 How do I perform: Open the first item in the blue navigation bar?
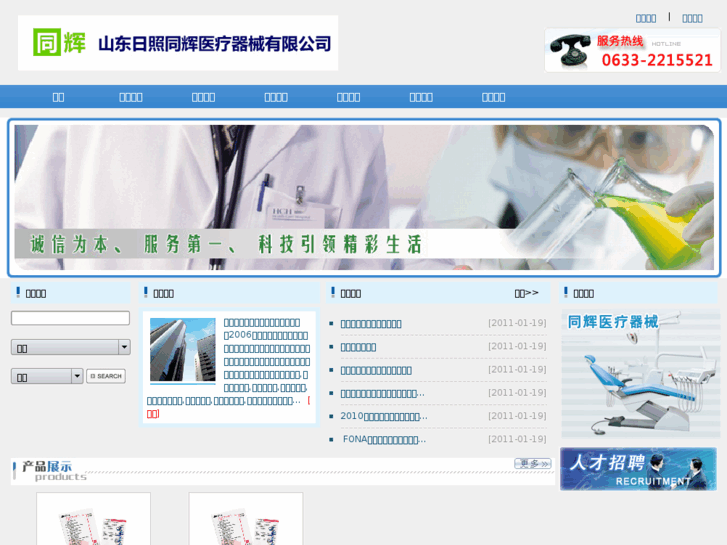tap(58, 97)
